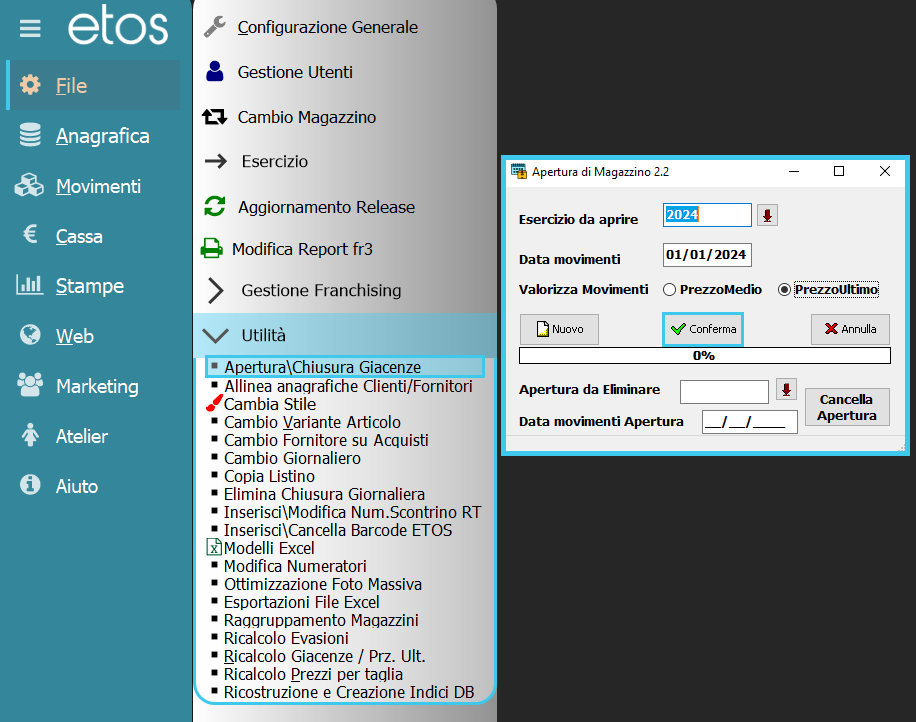Screen dimensions: 916x722
Task: Open Gestione Utenti
Action: coord(295,72)
